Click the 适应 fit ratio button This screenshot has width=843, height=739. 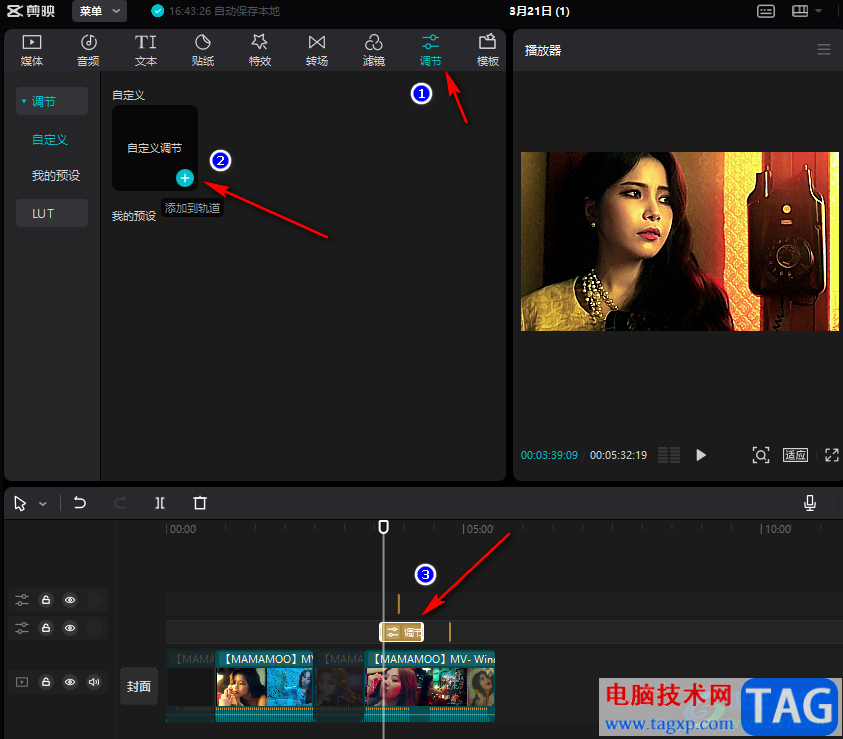[x=795, y=455]
